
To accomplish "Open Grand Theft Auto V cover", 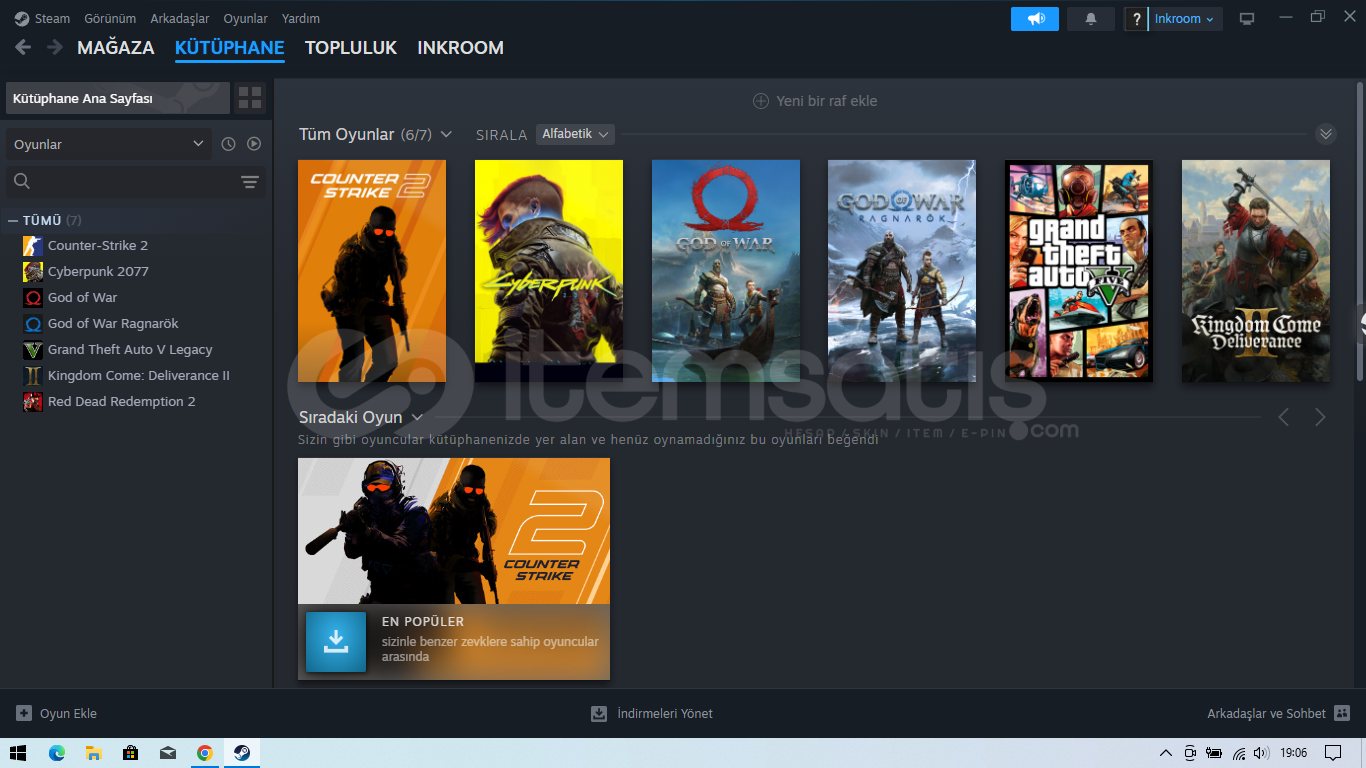I will [1079, 271].
